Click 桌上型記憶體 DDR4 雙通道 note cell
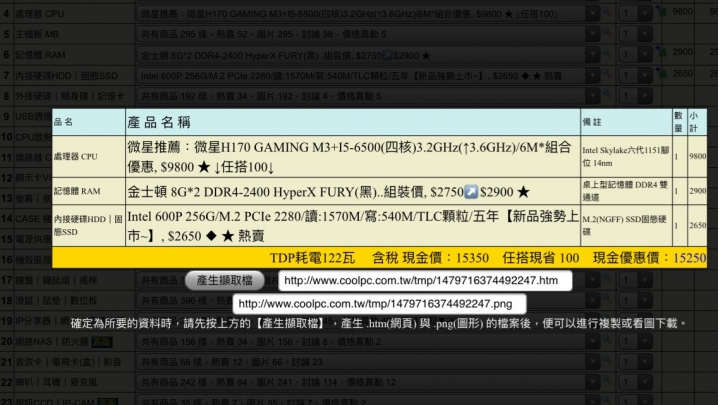This screenshot has width=720, height=405. [x=626, y=191]
